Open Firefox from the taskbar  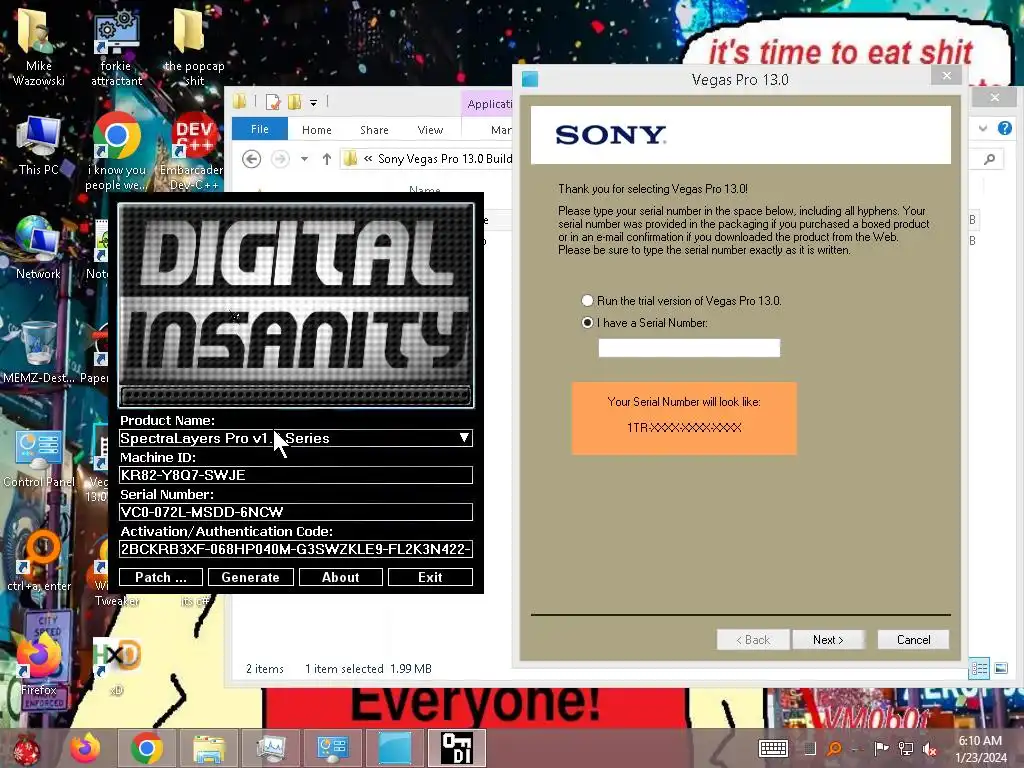click(x=86, y=748)
